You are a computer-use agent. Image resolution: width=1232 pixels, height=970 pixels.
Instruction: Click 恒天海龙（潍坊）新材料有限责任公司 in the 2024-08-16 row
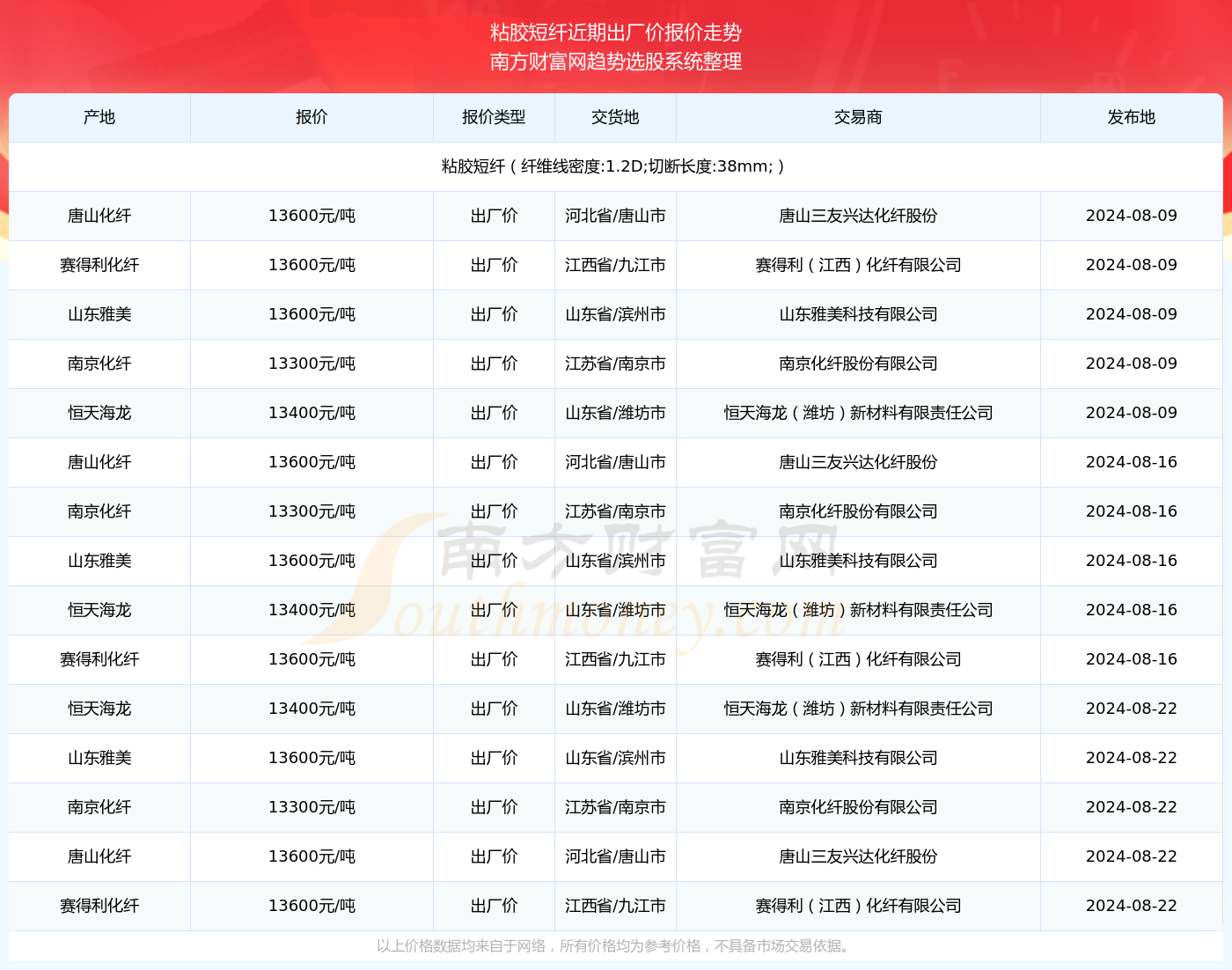[858, 610]
